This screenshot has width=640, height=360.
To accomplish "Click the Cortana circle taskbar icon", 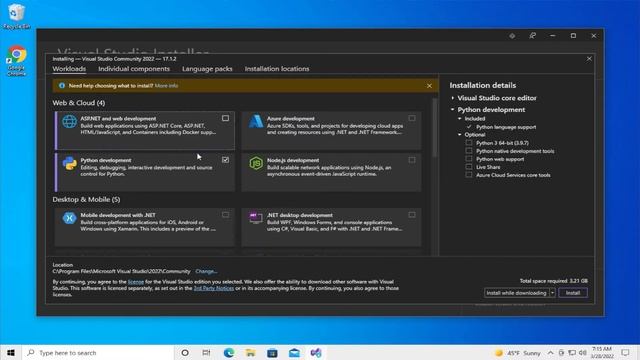I will tap(185, 353).
